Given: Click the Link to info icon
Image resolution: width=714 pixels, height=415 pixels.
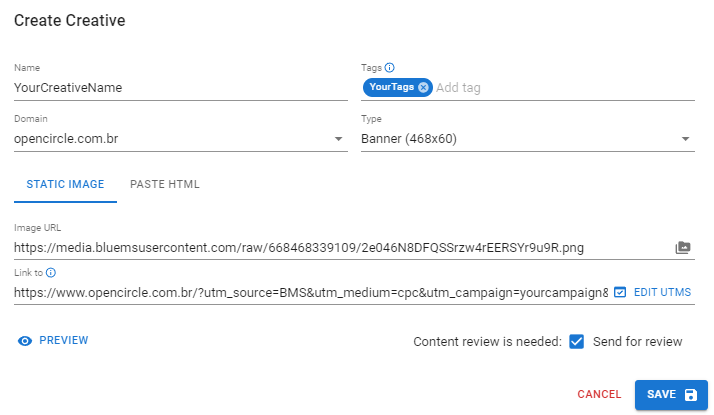Looking at the screenshot, I should pos(51,271).
